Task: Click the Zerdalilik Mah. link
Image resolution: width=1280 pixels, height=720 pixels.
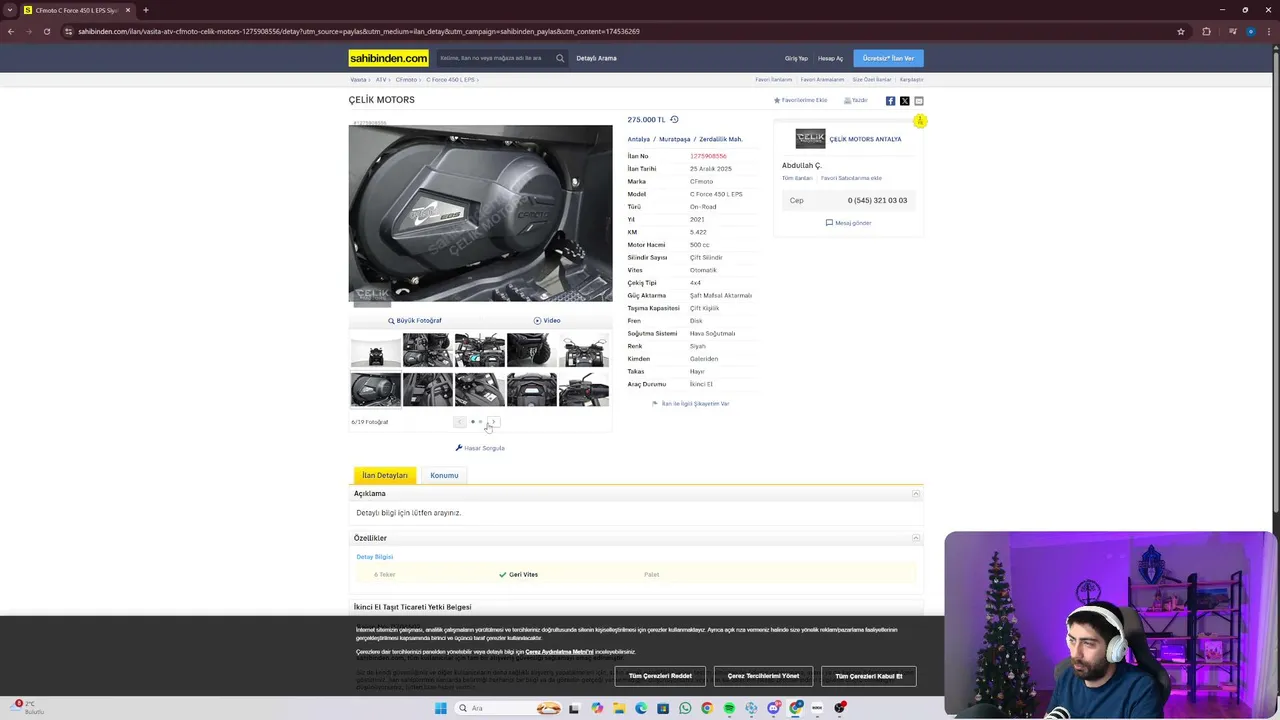Action: [x=720, y=139]
